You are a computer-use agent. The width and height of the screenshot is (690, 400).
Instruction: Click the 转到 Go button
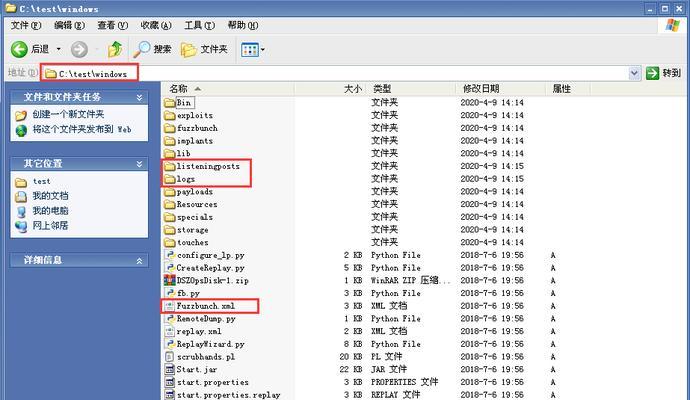tap(664, 73)
